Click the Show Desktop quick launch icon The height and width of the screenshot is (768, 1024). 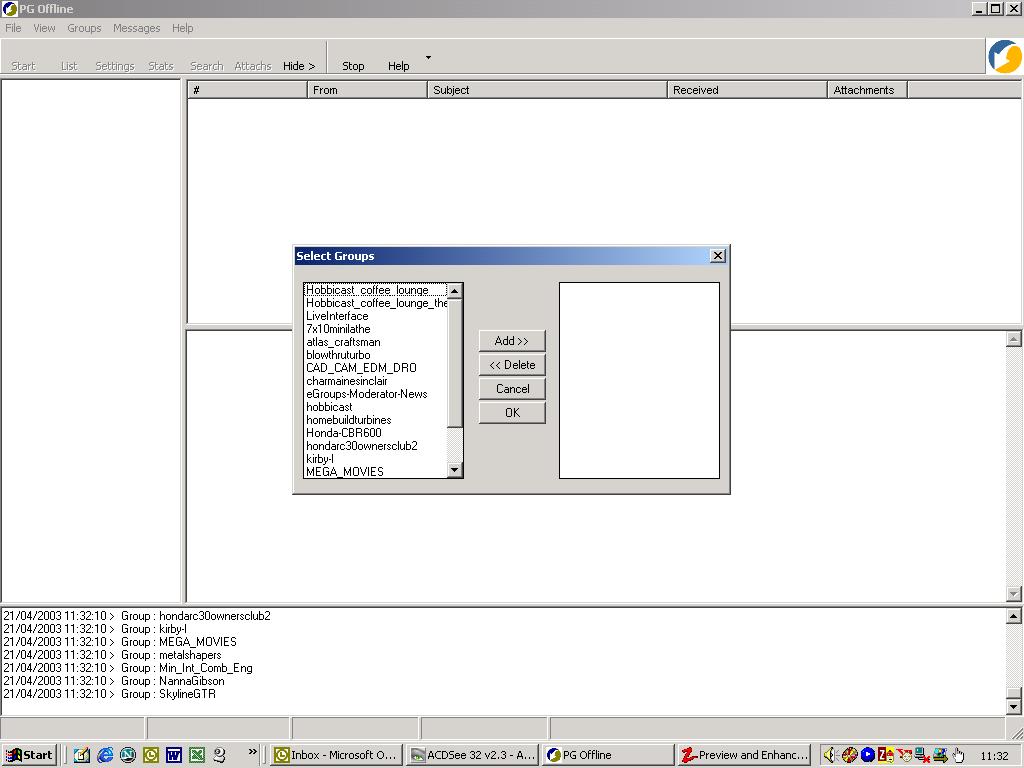click(x=82, y=755)
